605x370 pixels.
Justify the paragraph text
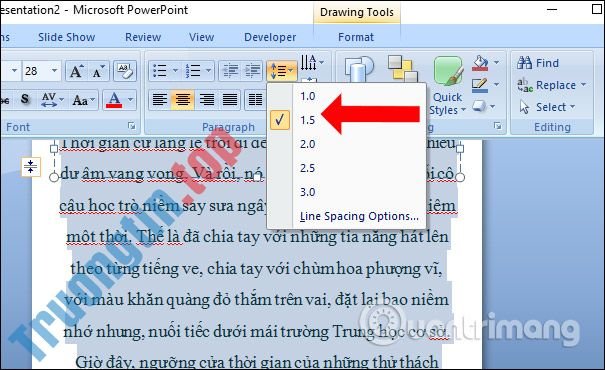coord(230,100)
